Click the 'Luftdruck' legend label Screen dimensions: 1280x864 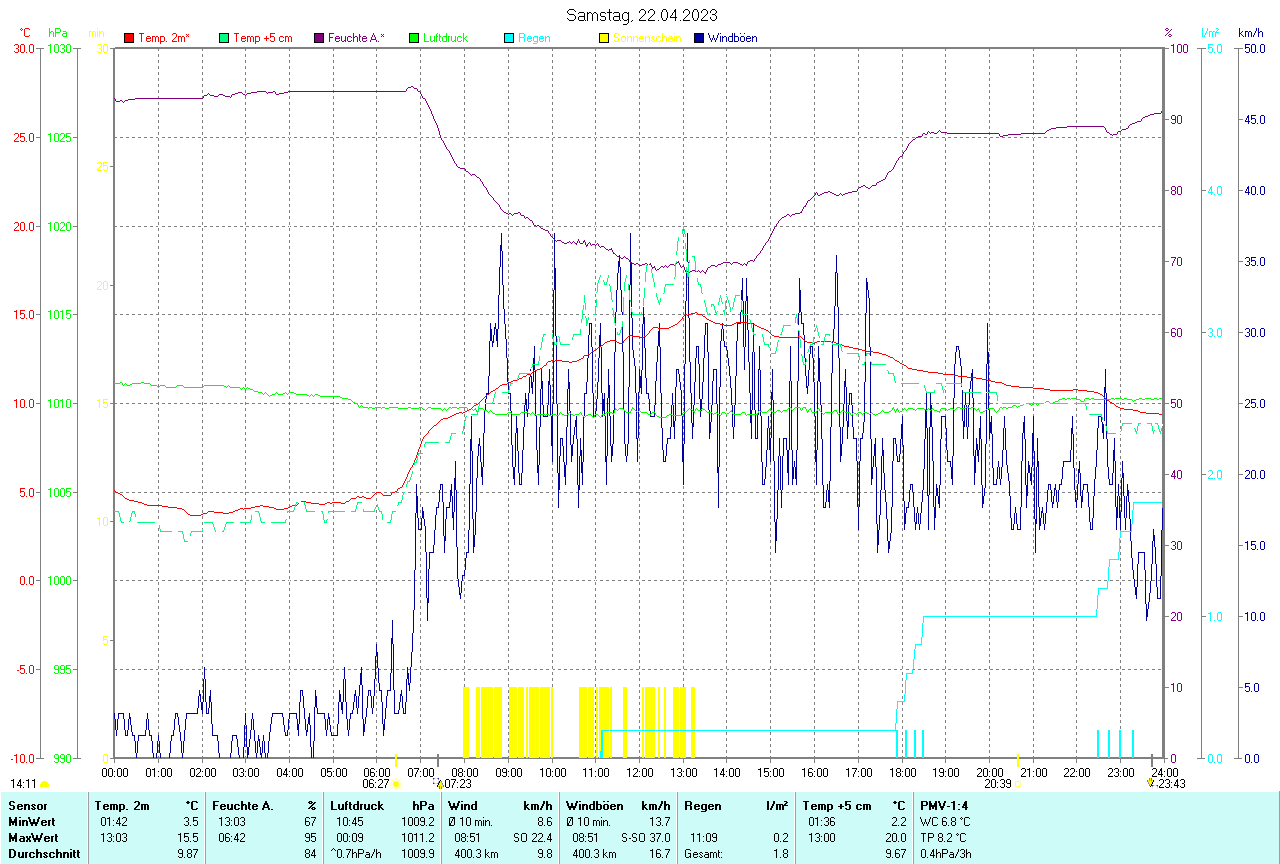pos(446,38)
